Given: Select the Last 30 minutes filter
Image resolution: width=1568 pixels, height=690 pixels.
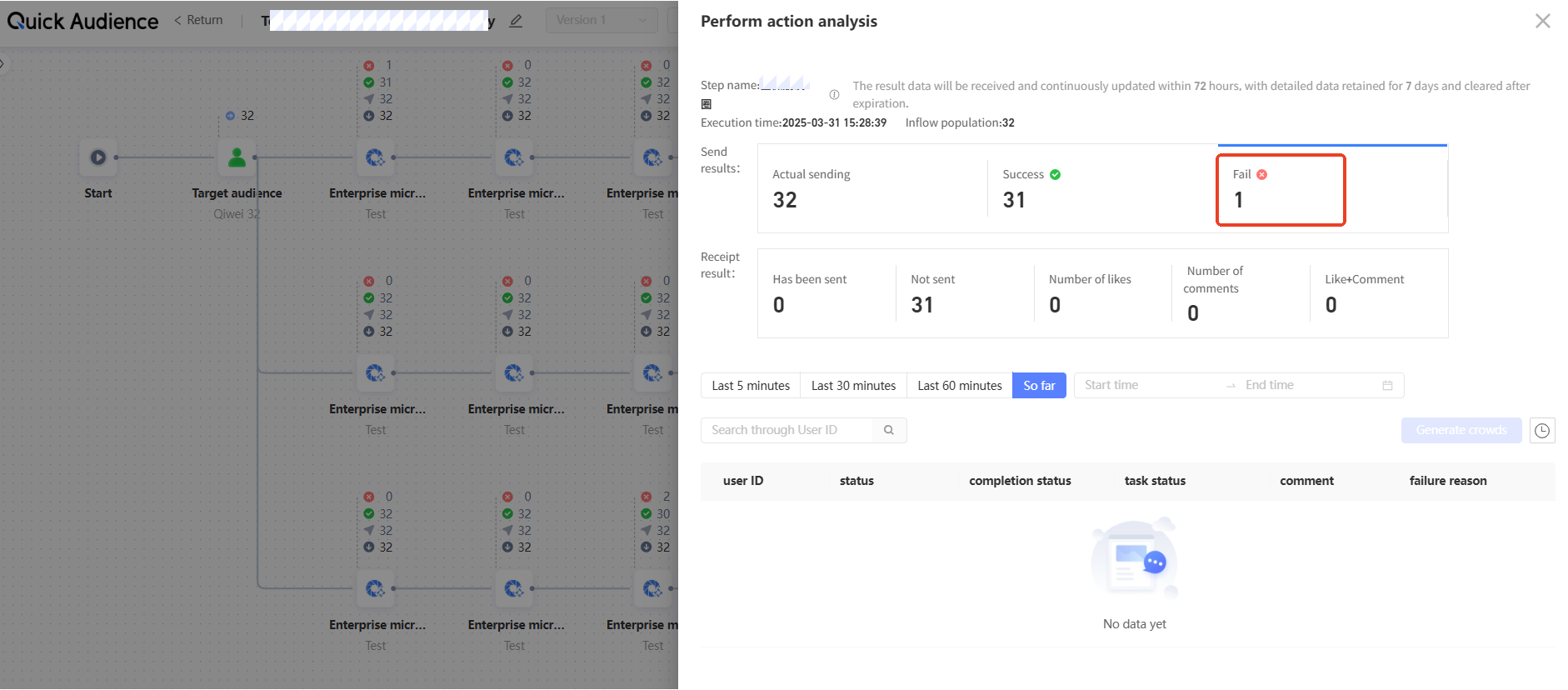Looking at the screenshot, I should coord(853,385).
